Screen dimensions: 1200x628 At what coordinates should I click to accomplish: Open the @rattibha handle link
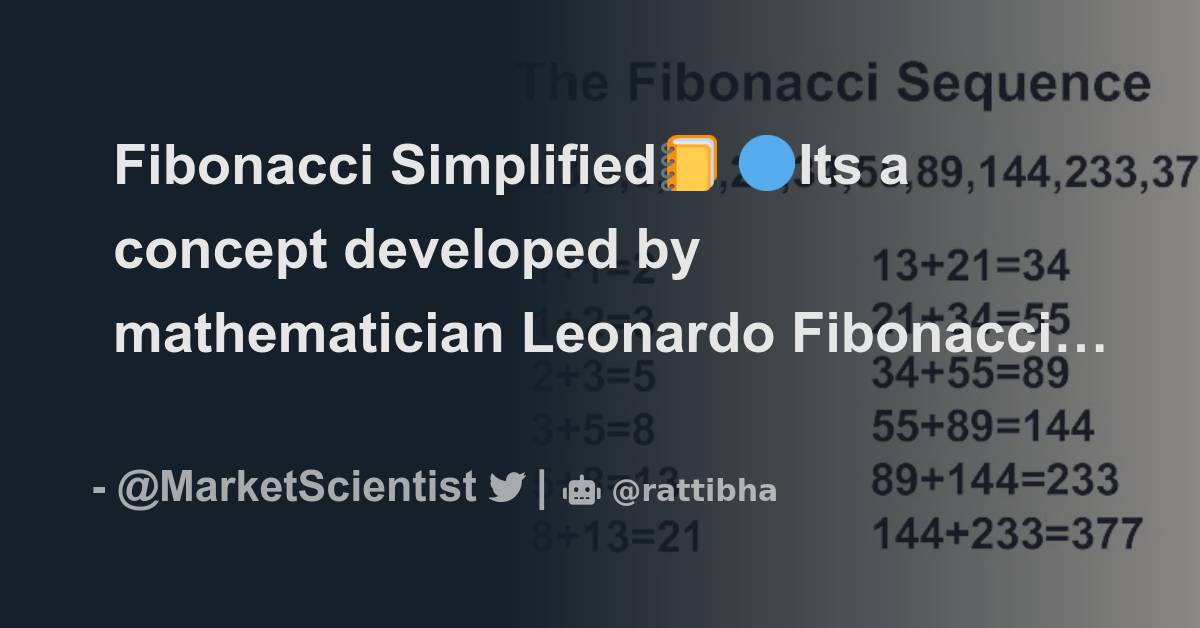pyautogui.click(x=693, y=491)
